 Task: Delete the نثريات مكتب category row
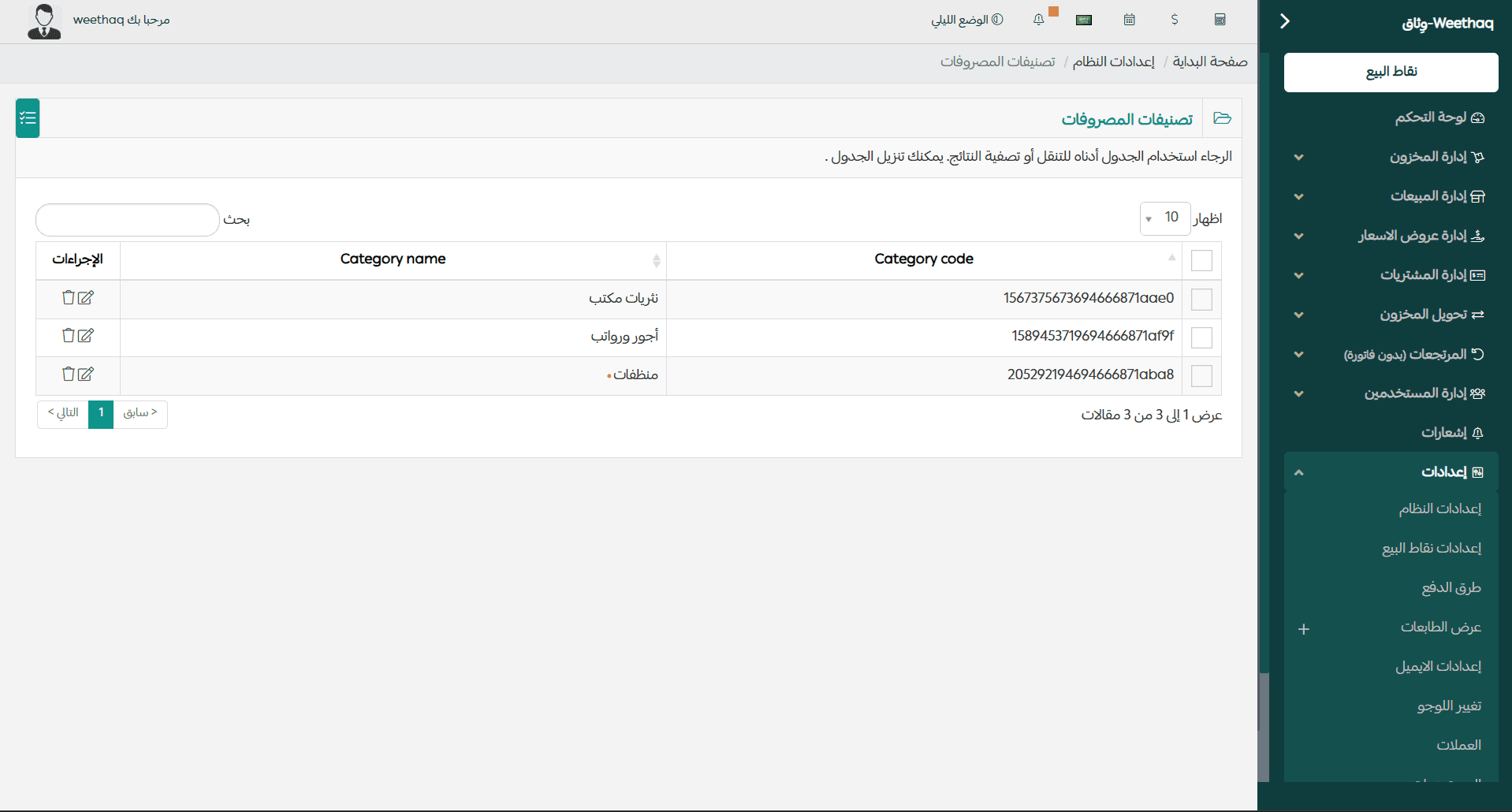coord(68,298)
